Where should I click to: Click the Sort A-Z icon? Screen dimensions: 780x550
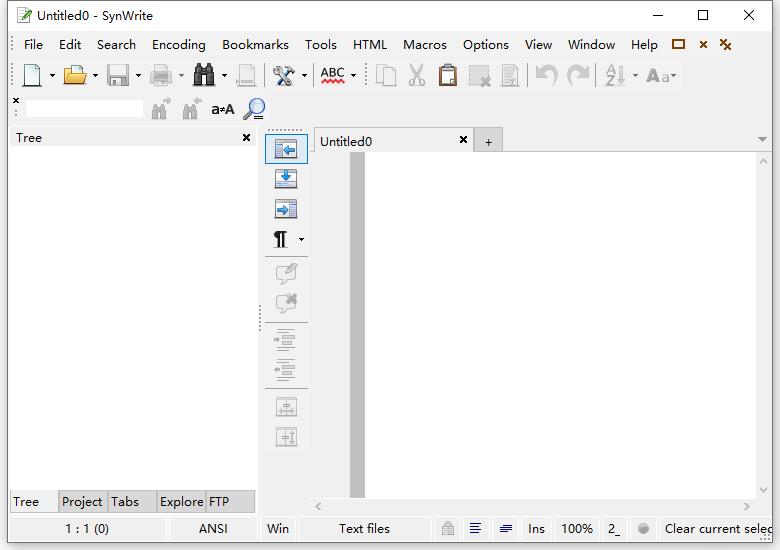(x=615, y=75)
